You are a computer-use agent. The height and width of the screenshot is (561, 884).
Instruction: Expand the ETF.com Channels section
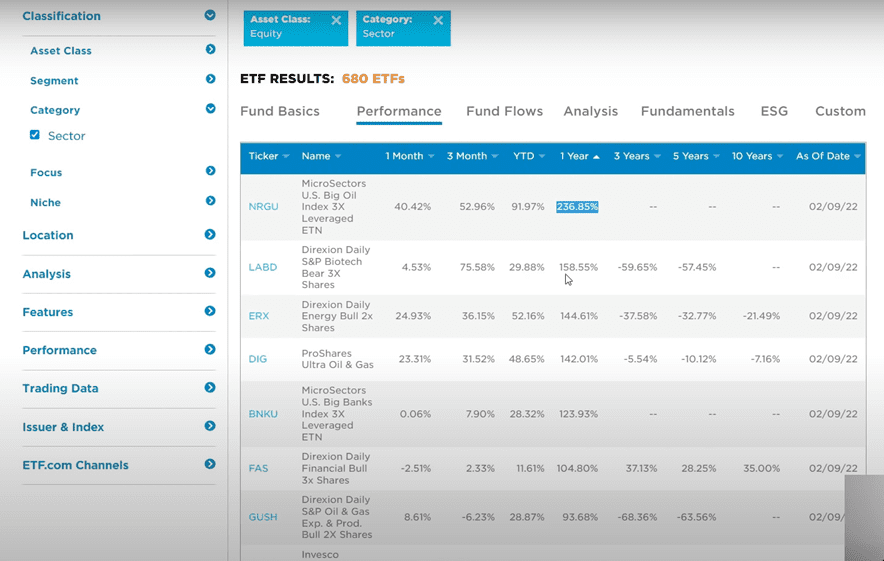pos(210,464)
